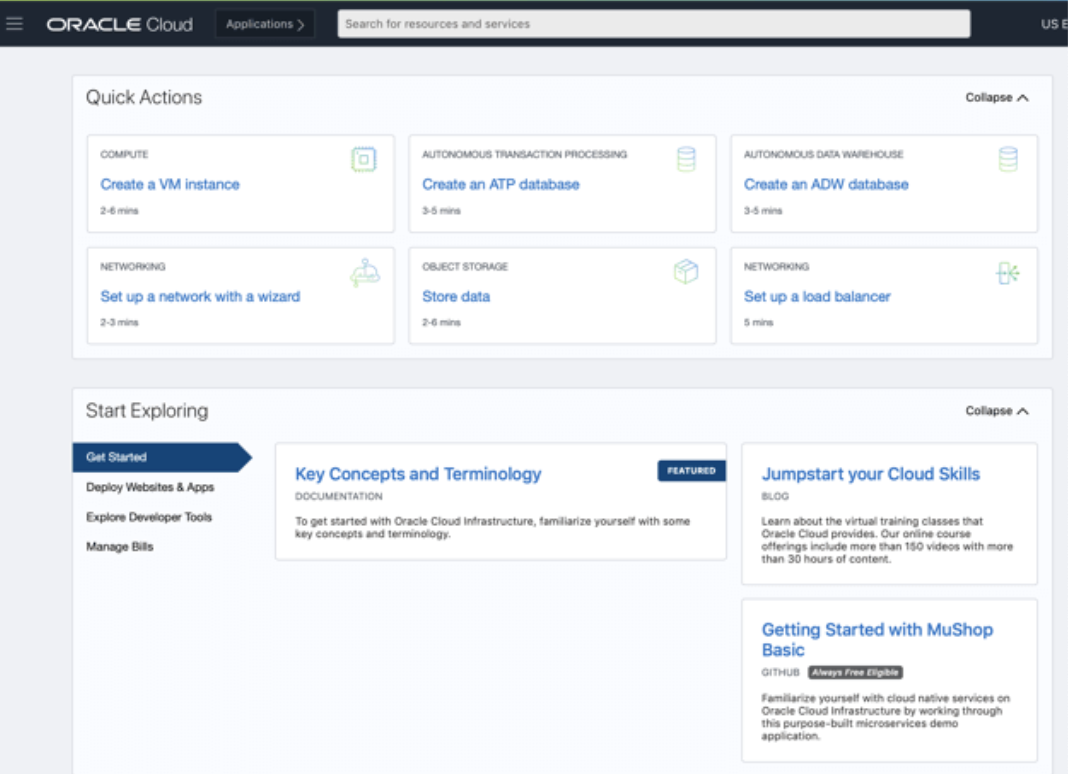This screenshot has width=1068, height=774.
Task: Click the DOCUMENTATION label
Action: tap(339, 496)
